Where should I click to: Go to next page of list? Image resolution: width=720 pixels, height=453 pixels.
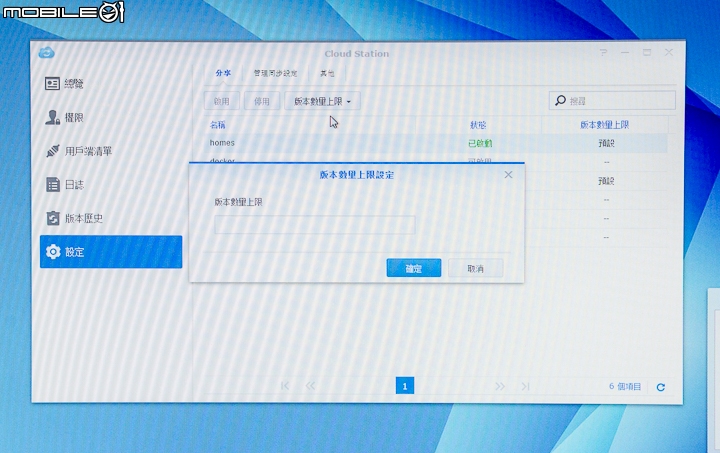click(500, 386)
